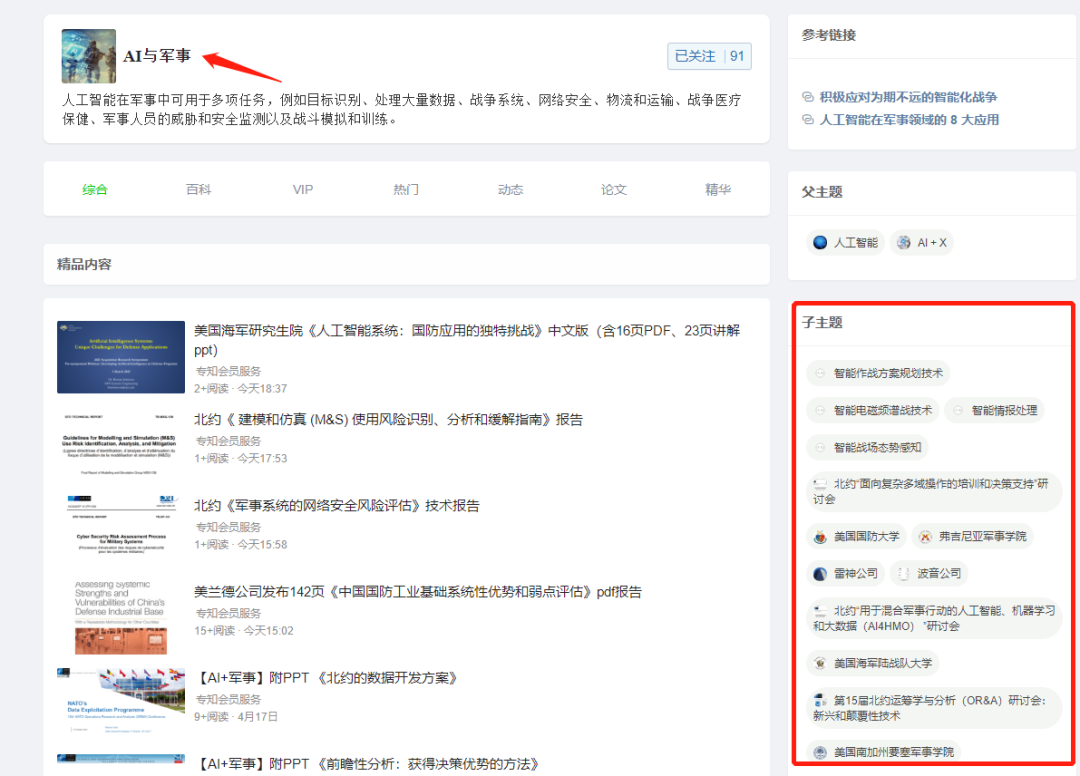Open link 人工智能在军事领域的 8 大应用
Viewport: 1080px width, 776px height.
tap(908, 120)
